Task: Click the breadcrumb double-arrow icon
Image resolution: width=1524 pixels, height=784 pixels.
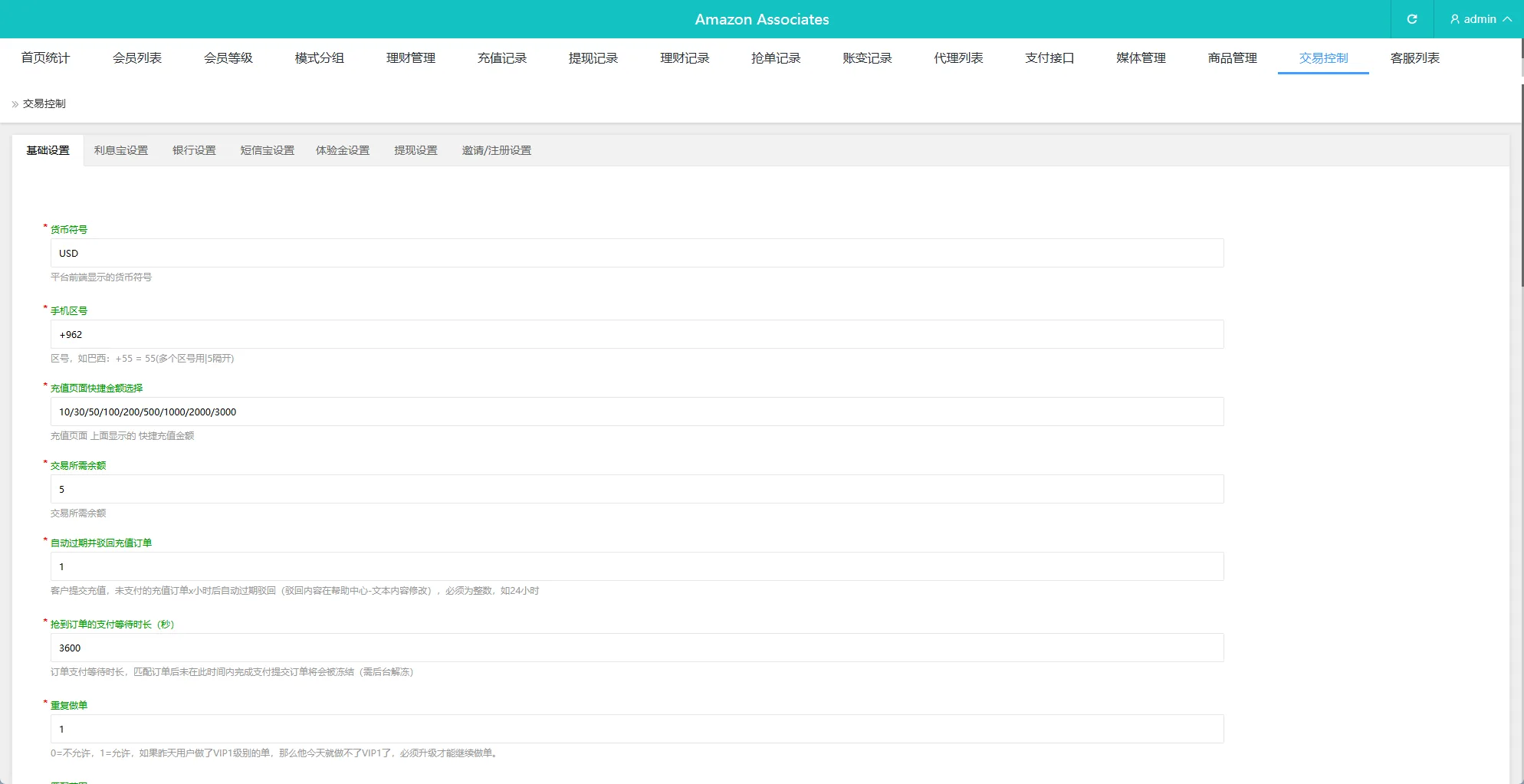Action: point(15,104)
